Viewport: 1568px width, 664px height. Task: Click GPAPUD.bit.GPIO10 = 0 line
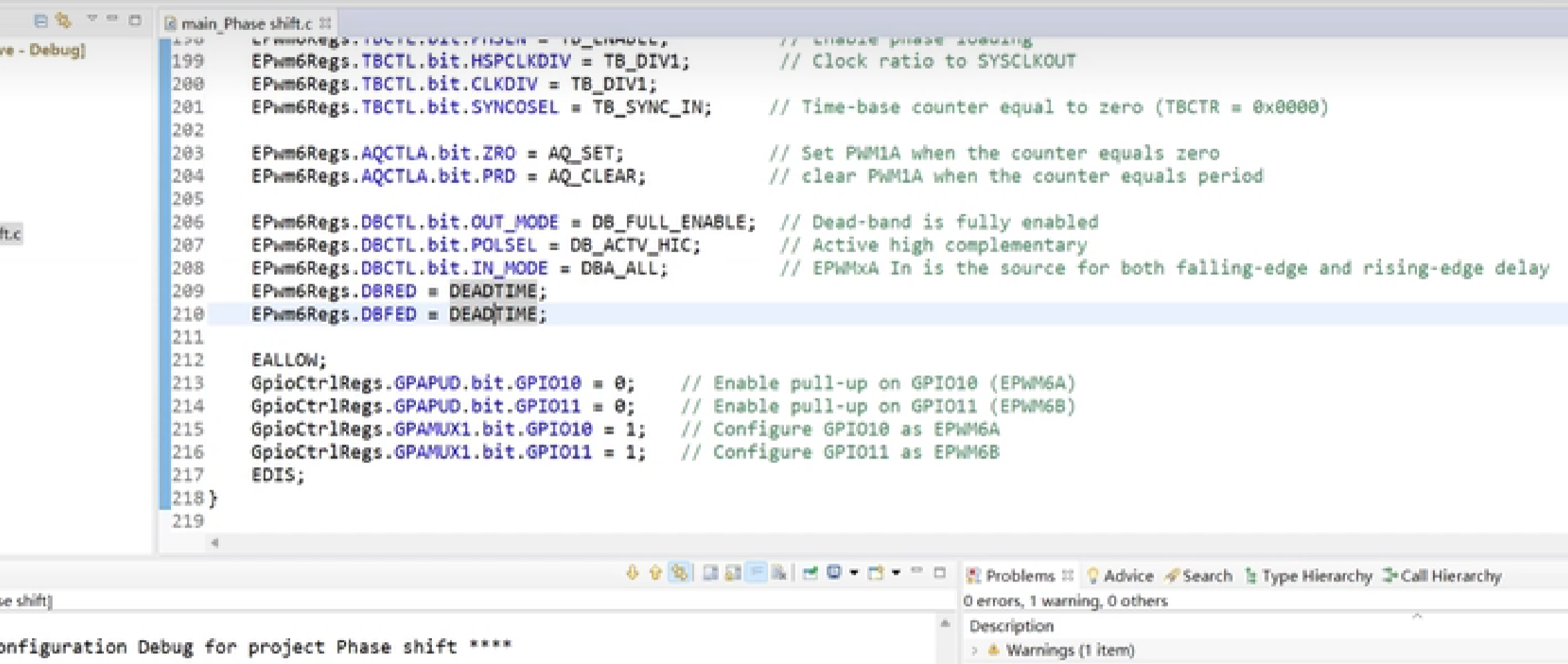443,383
